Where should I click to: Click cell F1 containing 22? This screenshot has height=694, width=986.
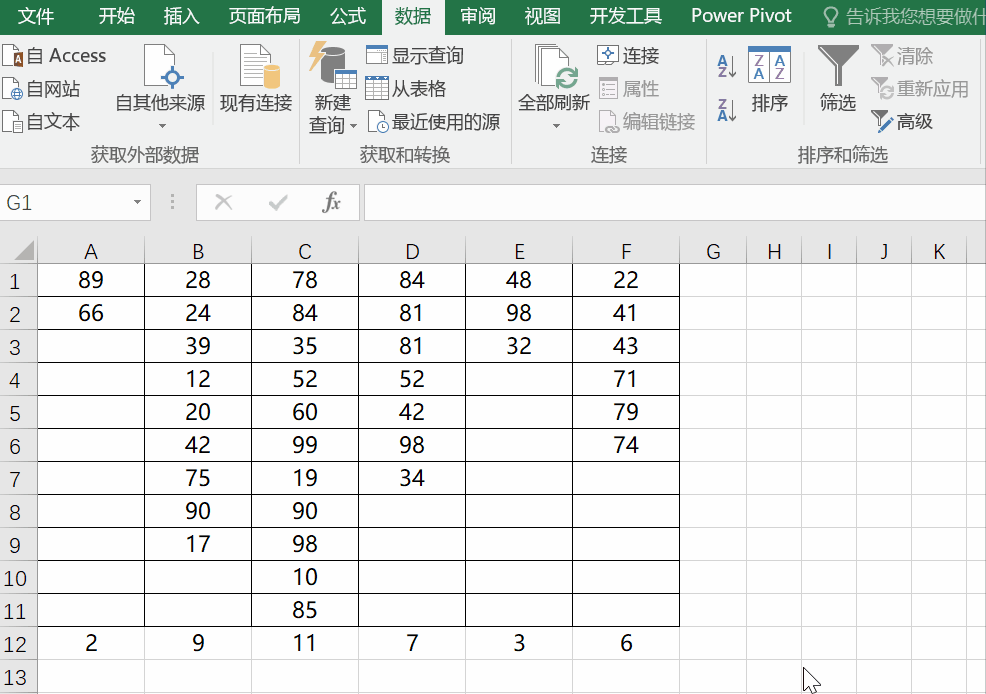[626, 280]
